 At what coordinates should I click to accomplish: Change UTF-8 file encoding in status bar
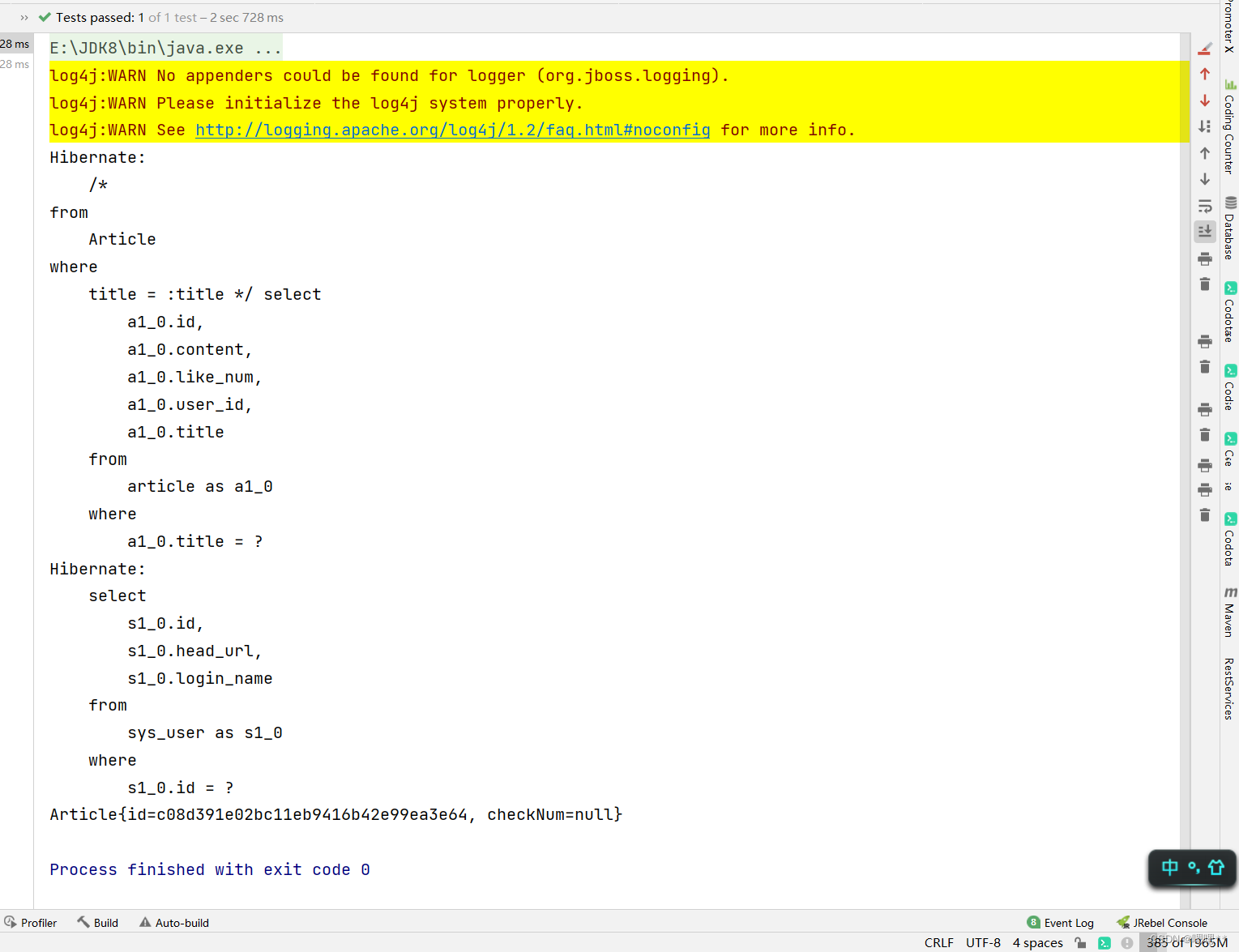983,943
